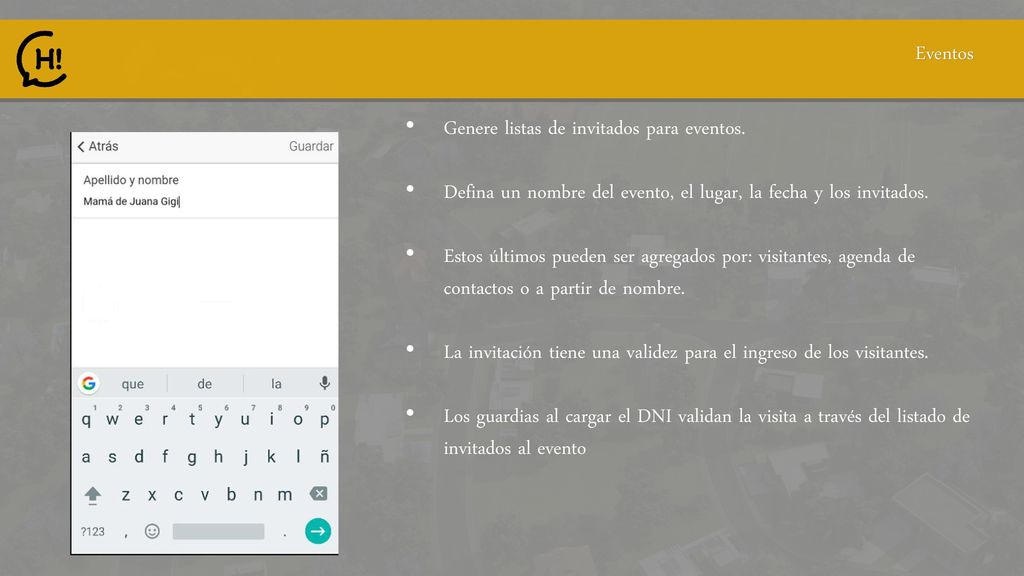The height and width of the screenshot is (576, 1024).
Task: Tap the 'k' key
Action: click(x=272, y=457)
